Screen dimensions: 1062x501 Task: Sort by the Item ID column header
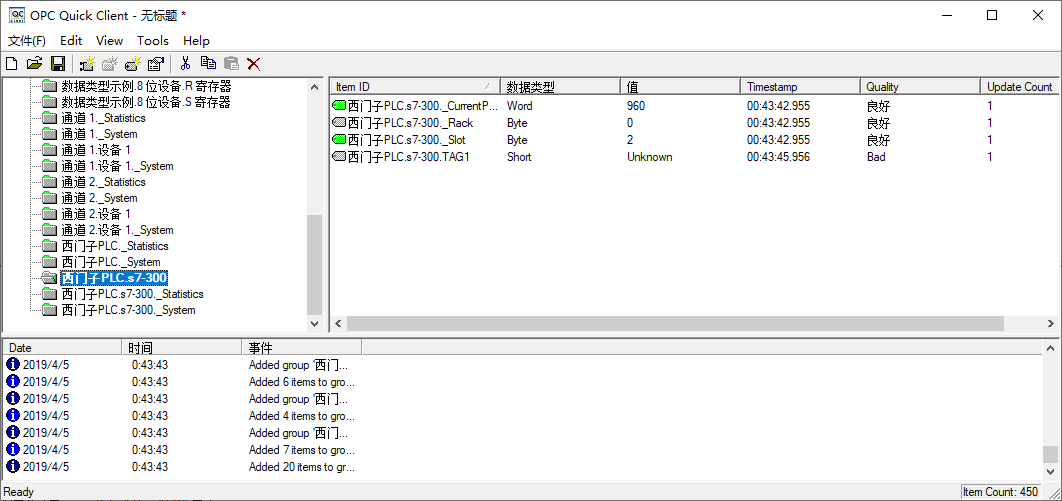coord(415,87)
